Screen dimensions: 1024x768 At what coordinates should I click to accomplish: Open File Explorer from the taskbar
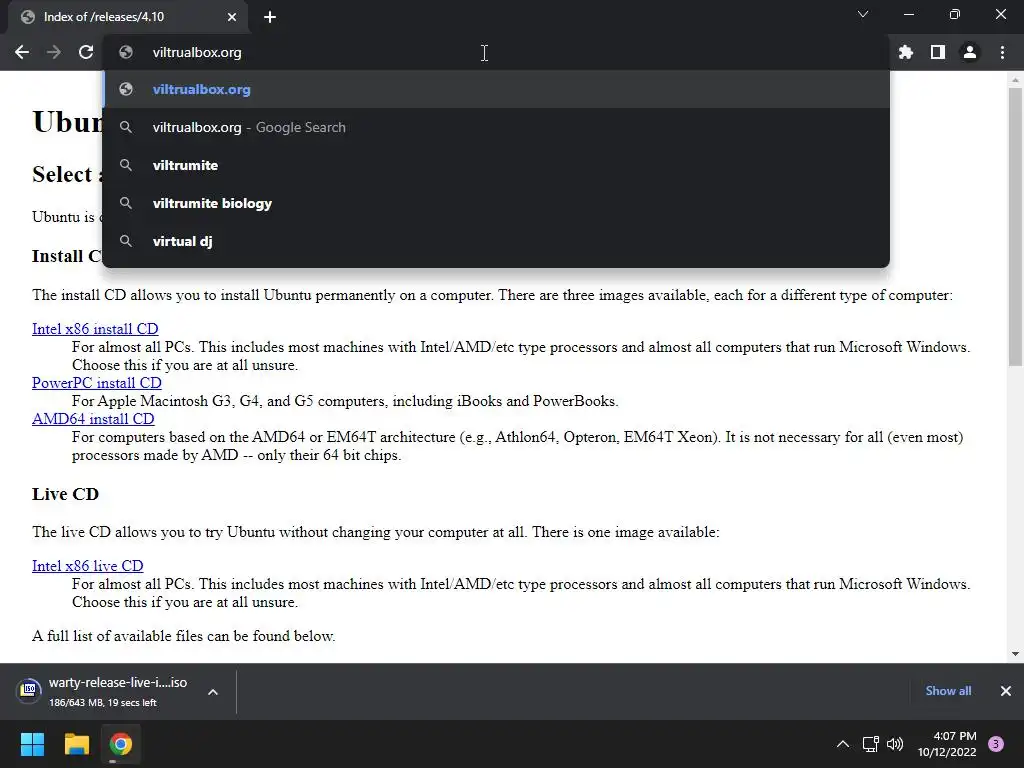pos(76,744)
